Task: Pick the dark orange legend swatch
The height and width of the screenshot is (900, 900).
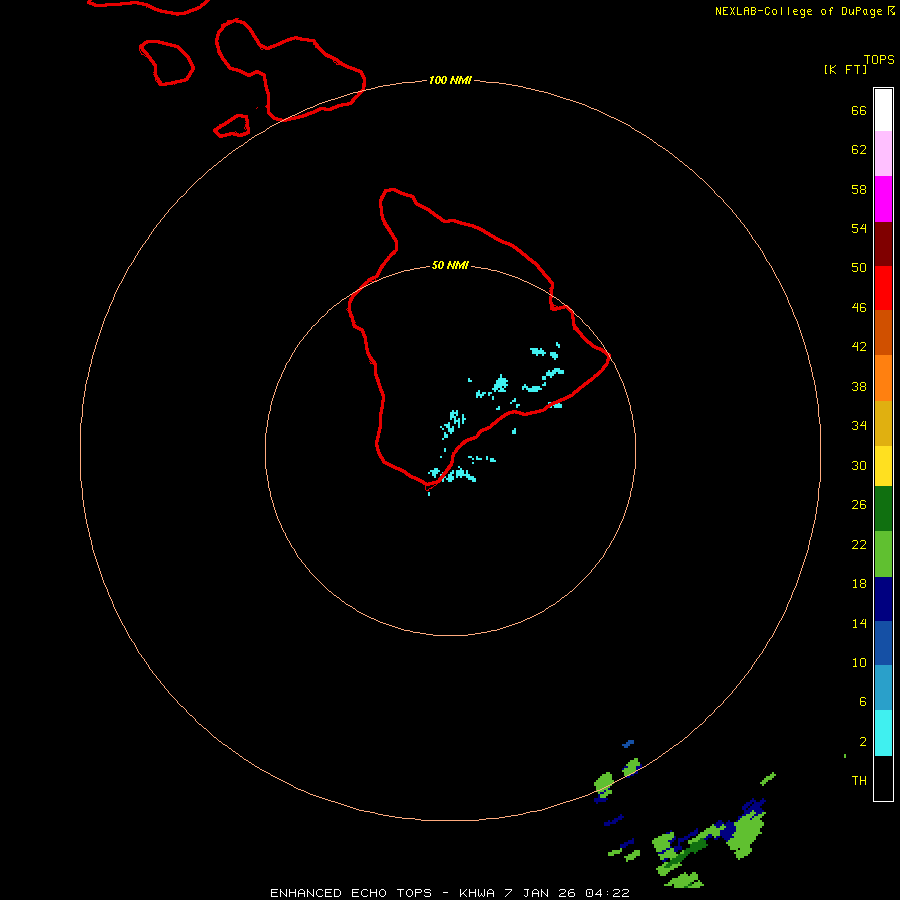Action: click(x=883, y=333)
